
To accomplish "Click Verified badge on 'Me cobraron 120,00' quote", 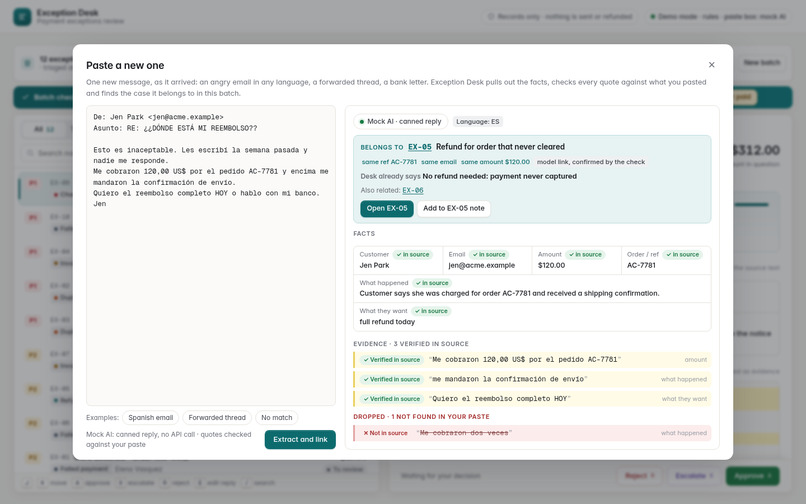I will click(392, 360).
